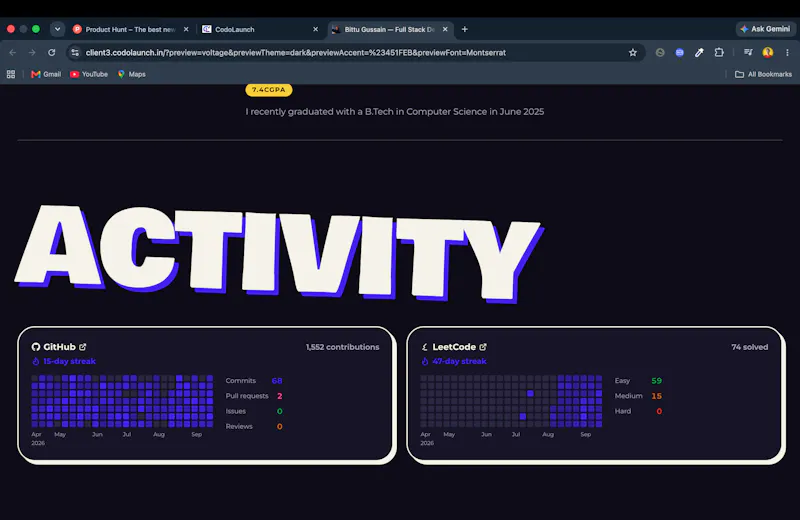
Task: Click the Easy count 59
Action: [x=657, y=381]
